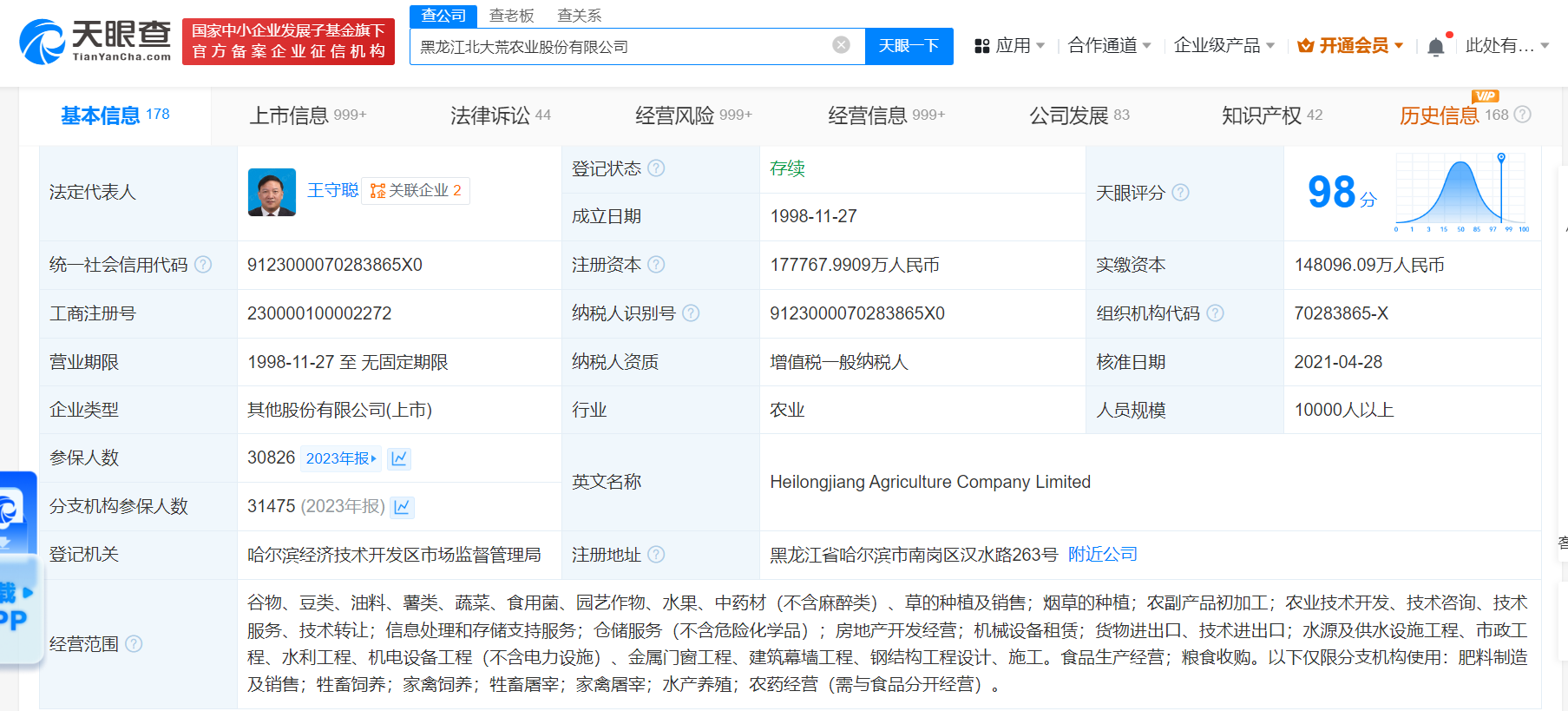Click the help icon next to 历史信息 tab
Viewport: 1568px width, 711px height.
coord(1523,115)
